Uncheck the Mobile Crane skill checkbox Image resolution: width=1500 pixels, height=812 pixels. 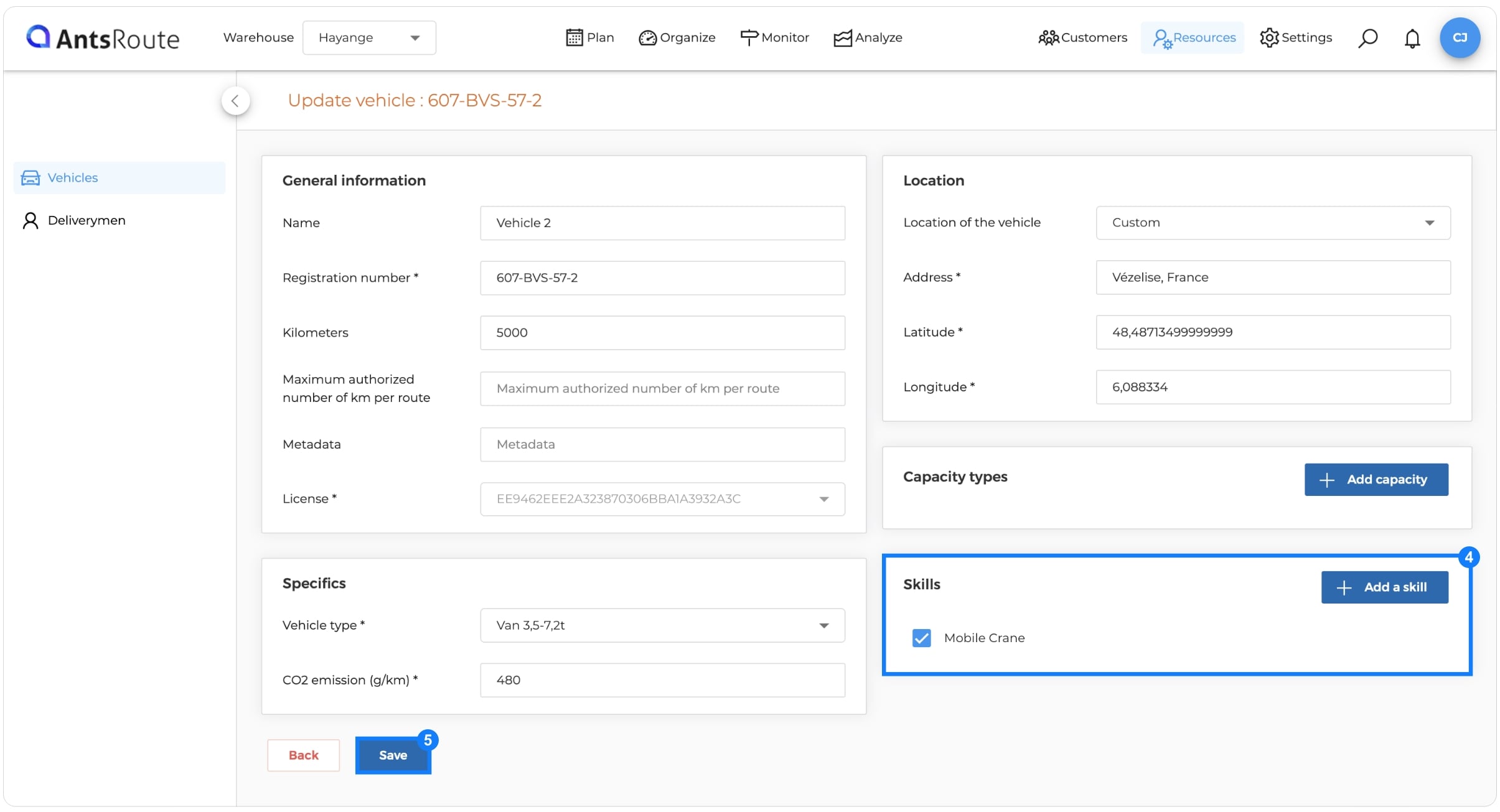tap(921, 638)
